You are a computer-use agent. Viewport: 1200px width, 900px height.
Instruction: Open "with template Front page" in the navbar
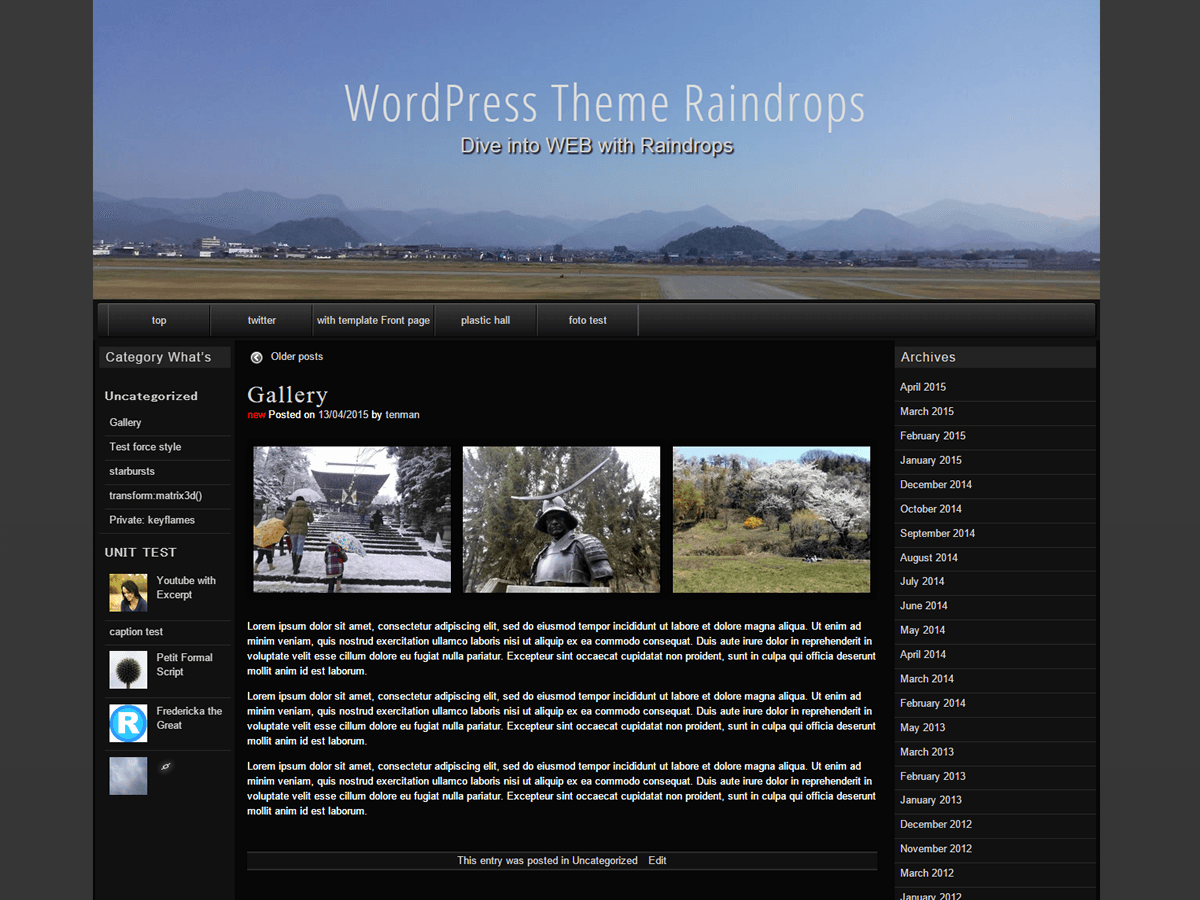(x=372, y=320)
